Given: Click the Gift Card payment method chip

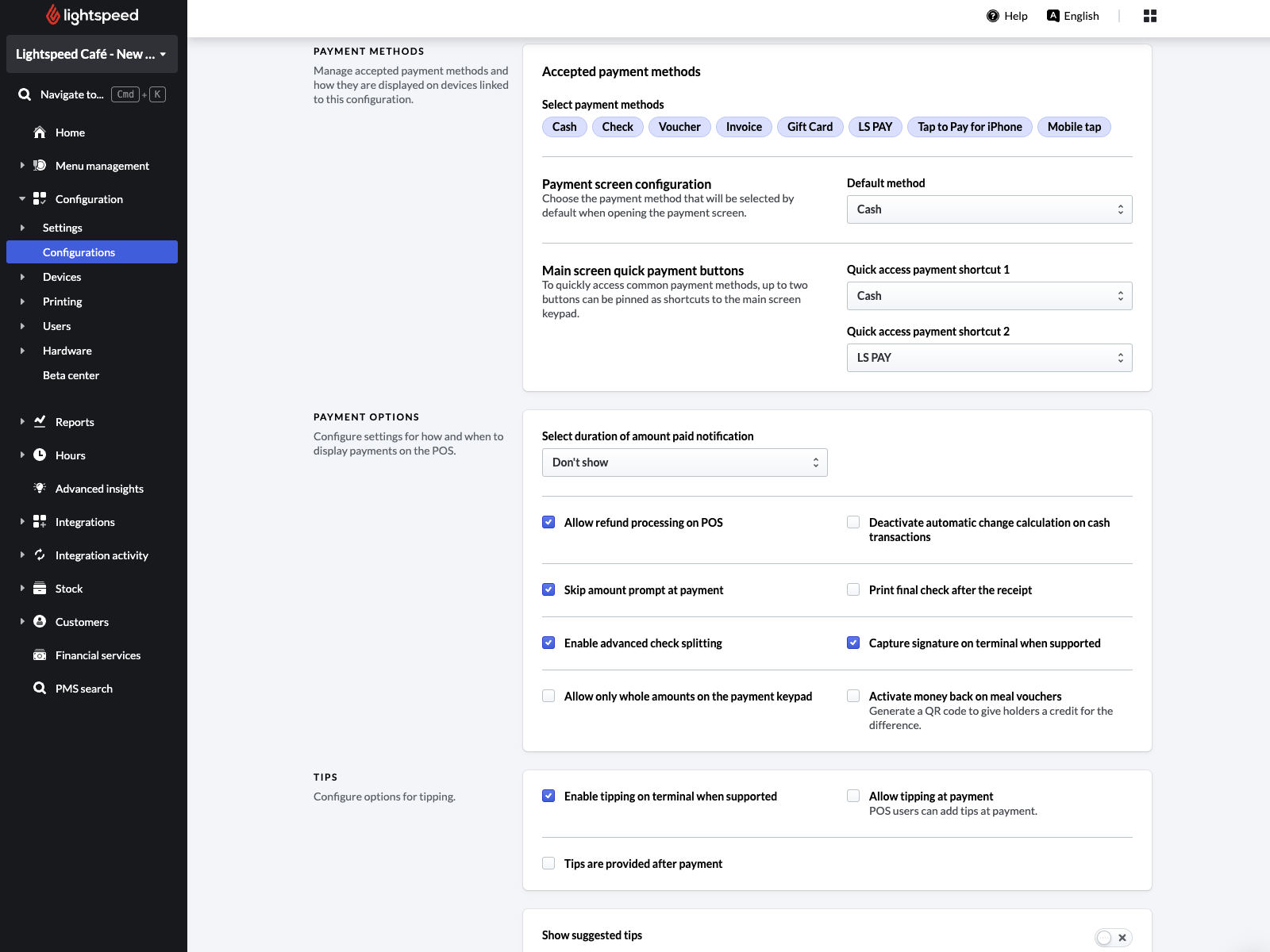Looking at the screenshot, I should pos(810,127).
